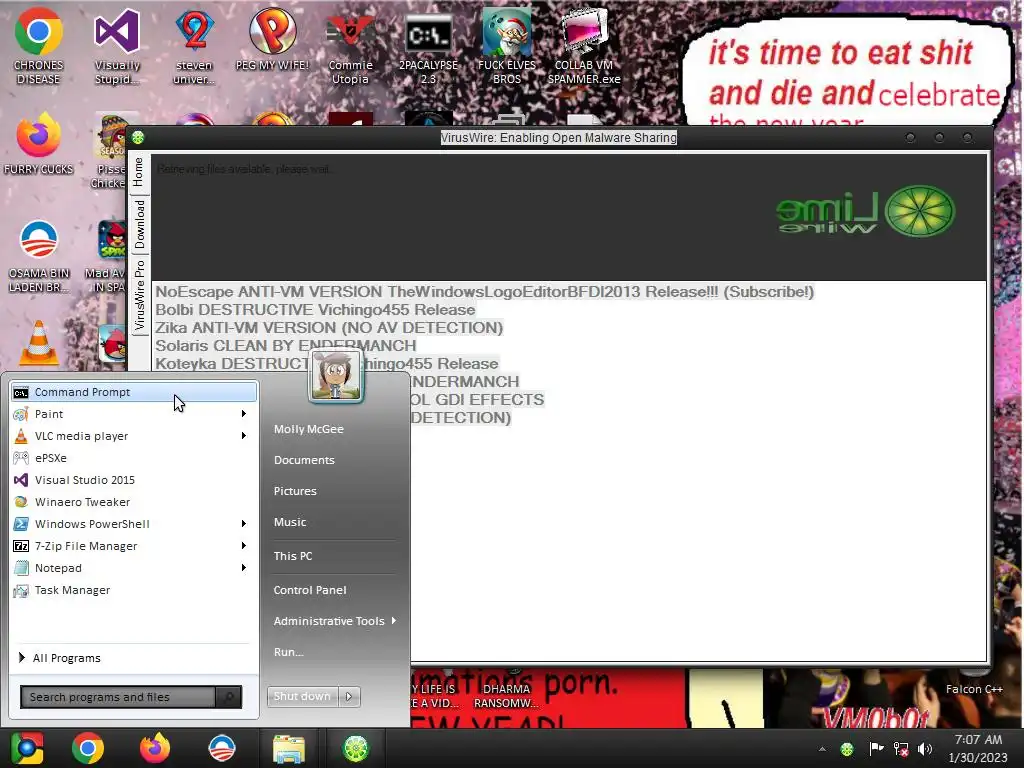1024x768 pixels.
Task: Expand Notepad jump list arrow
Action: [x=244, y=568]
